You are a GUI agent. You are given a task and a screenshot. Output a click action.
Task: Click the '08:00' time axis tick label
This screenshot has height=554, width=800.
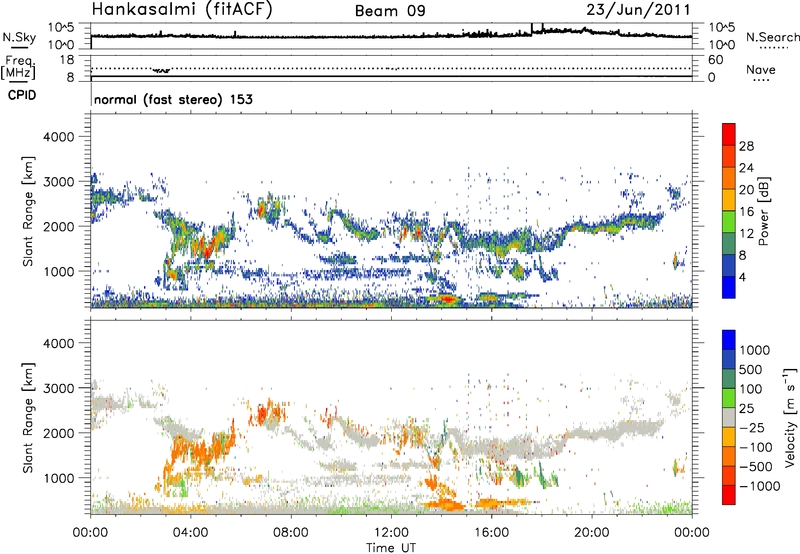point(291,533)
